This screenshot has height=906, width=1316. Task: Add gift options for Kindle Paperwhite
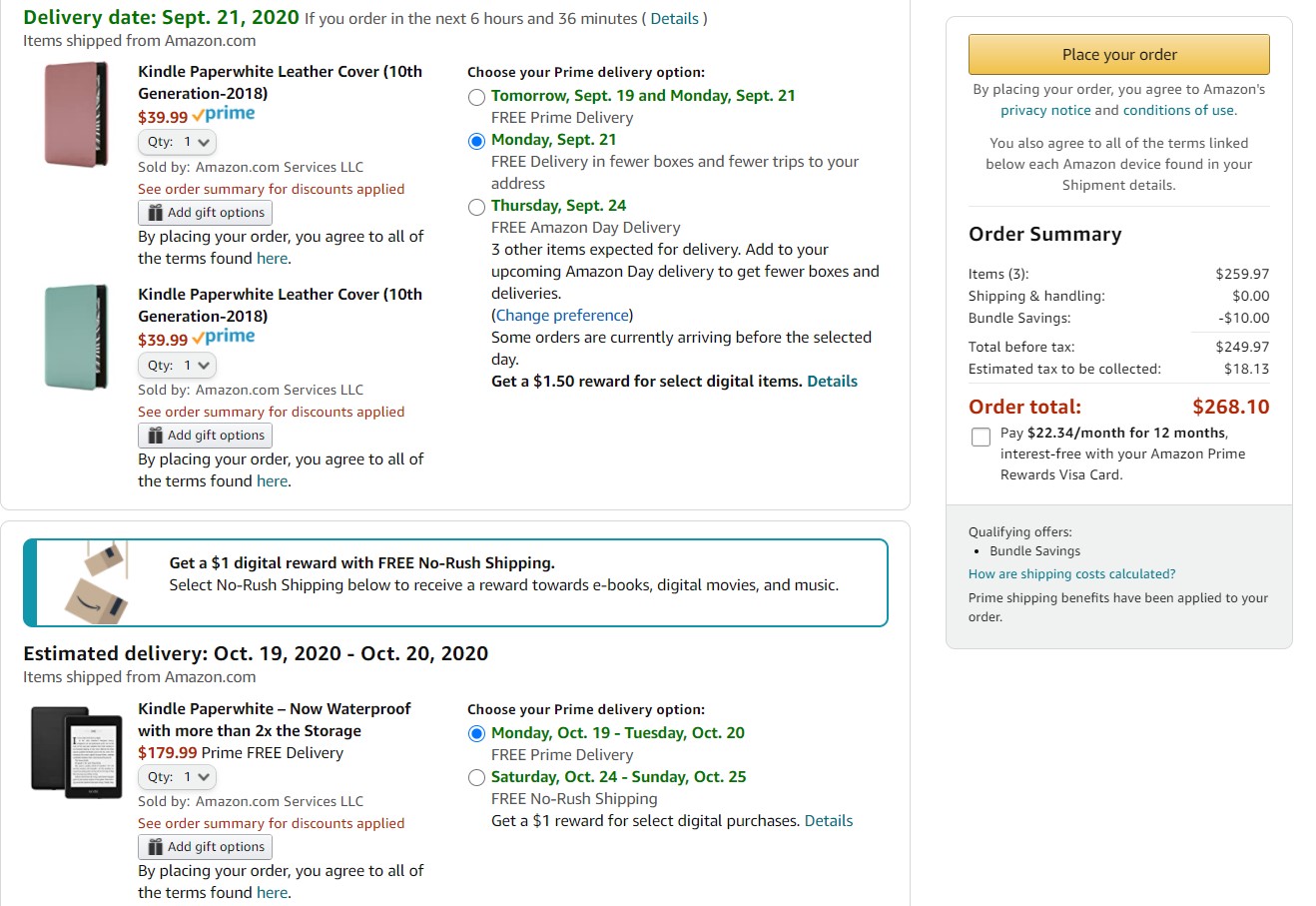point(205,847)
